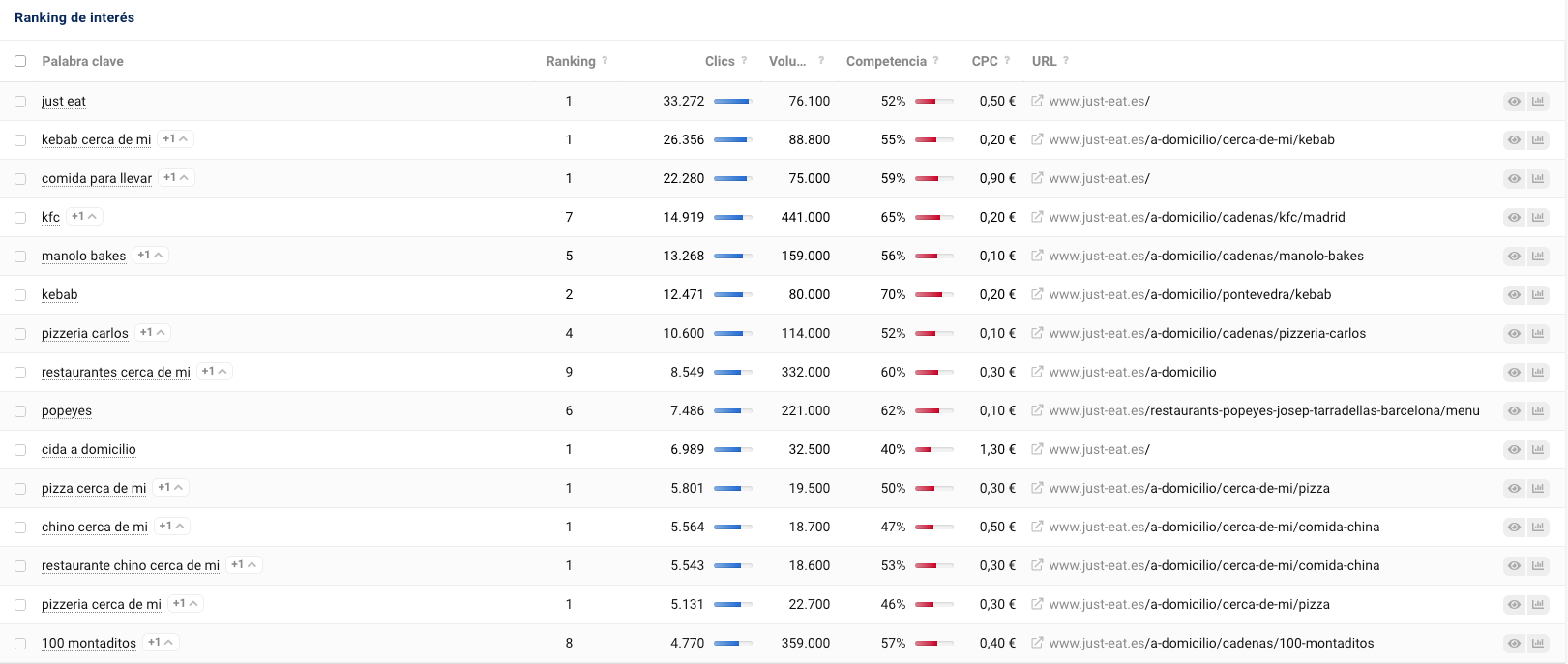Check the checkbox for the just eat row
The image size is (1568, 664).
(20, 101)
